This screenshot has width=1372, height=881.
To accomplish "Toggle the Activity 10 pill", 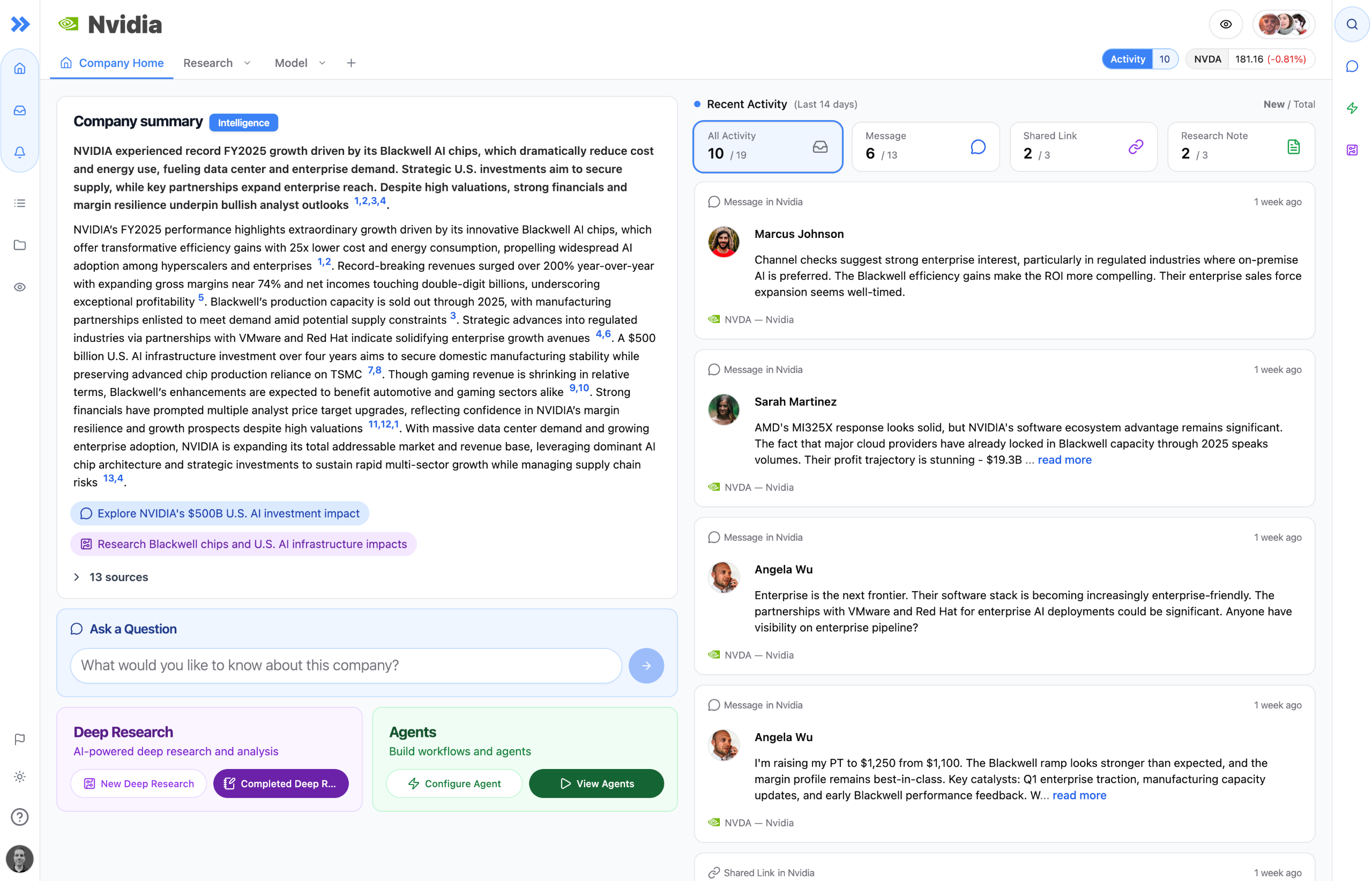I will [x=1139, y=59].
